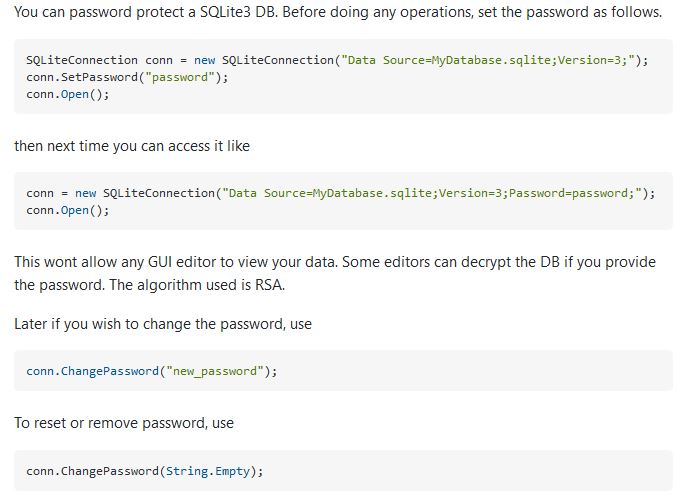Click the "new" keyword in first code block
The height and width of the screenshot is (500, 677).
pyautogui.click(x=205, y=60)
